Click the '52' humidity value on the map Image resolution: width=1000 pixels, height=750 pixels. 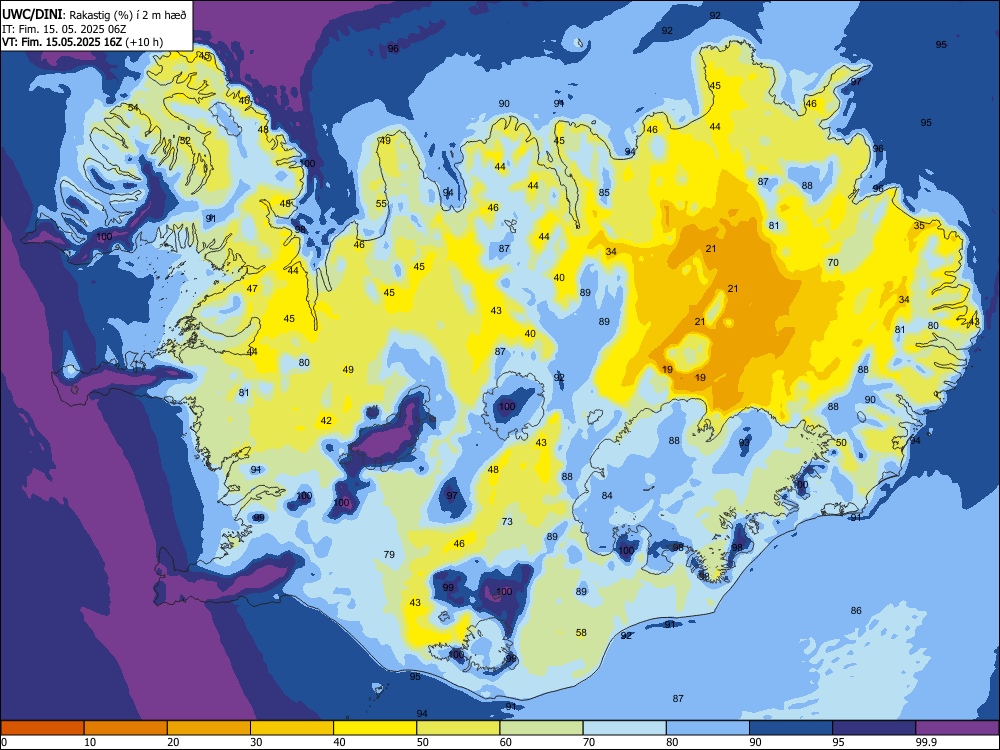click(185, 141)
